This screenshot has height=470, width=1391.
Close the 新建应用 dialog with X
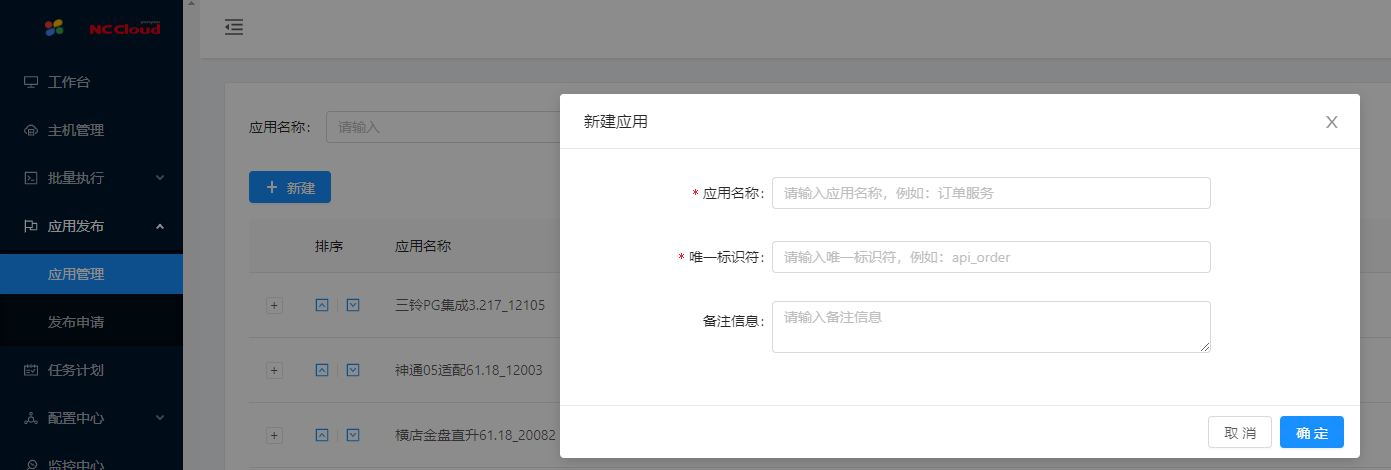pos(1332,122)
